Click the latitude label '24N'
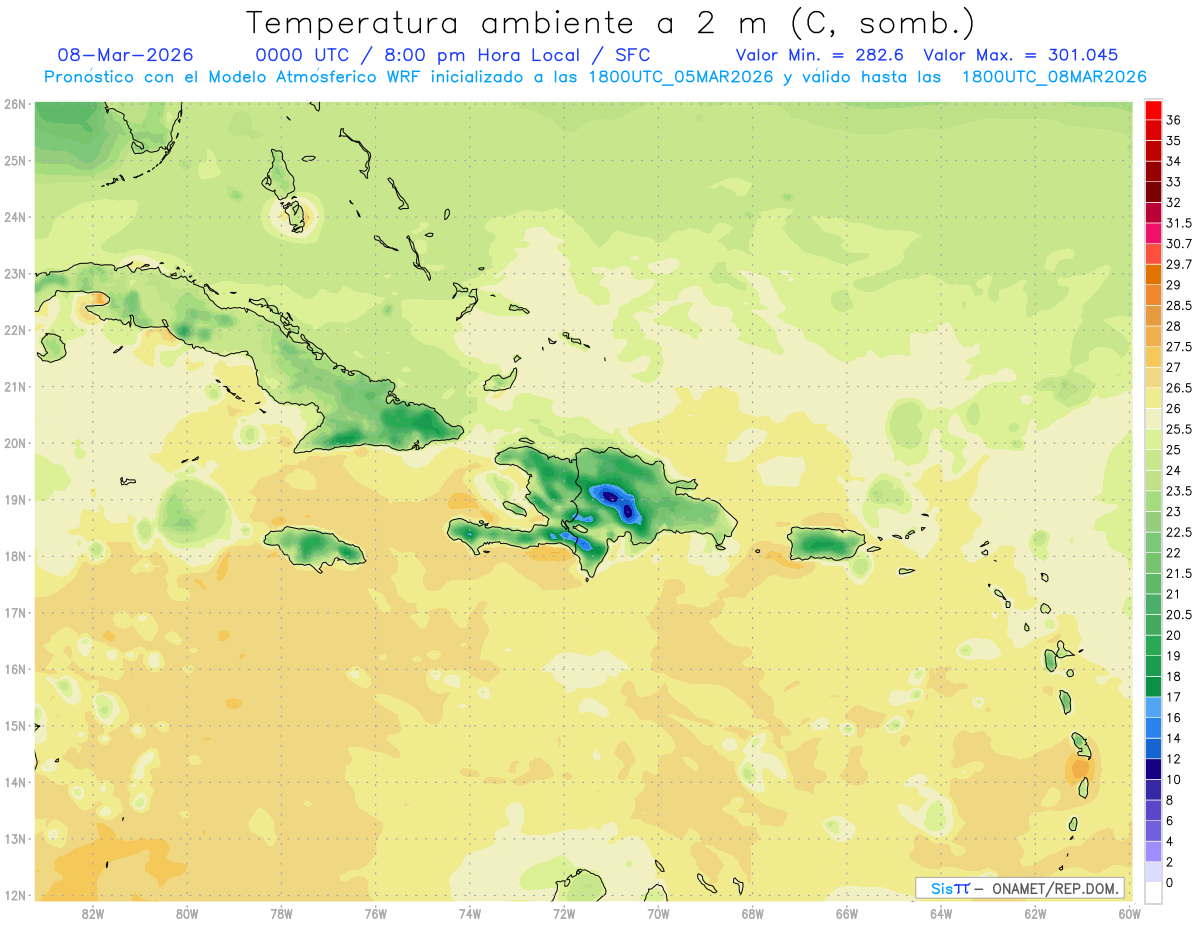The height and width of the screenshot is (927, 1200). (x=15, y=217)
